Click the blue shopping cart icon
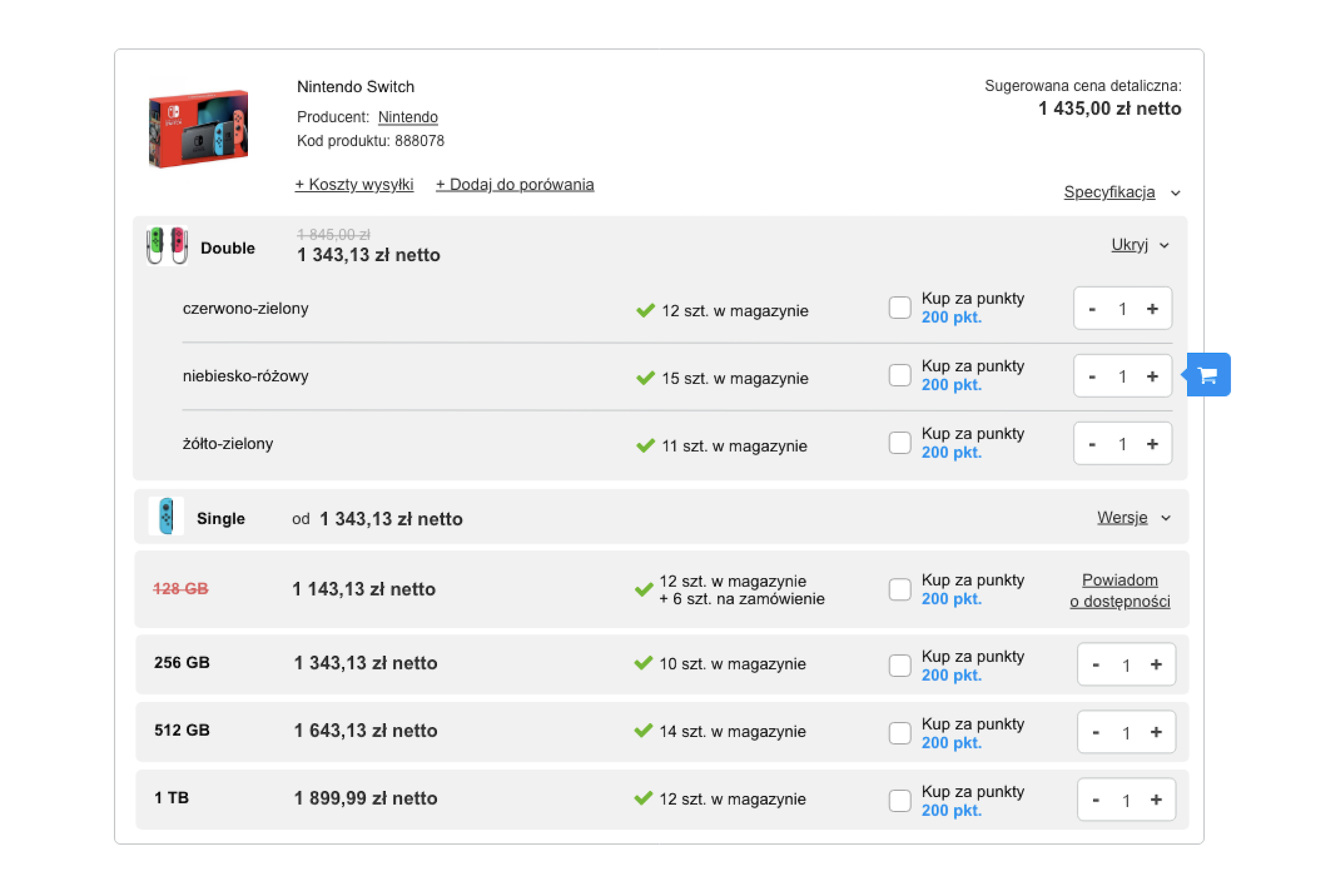 coord(1208,375)
